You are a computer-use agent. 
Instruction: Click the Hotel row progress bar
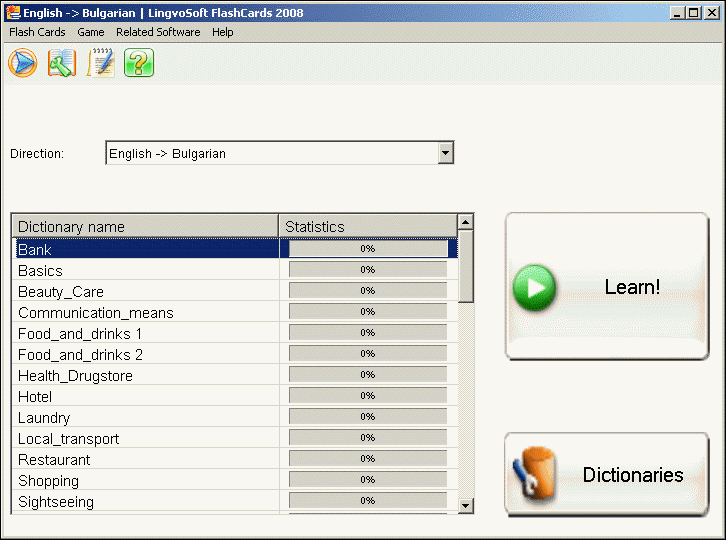368,396
